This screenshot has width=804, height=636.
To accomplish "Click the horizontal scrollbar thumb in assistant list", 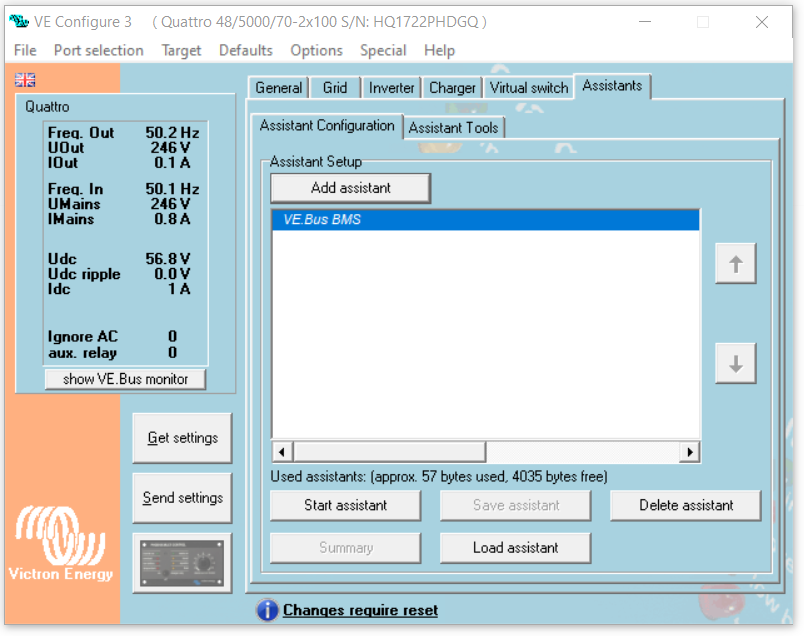I will [x=390, y=452].
